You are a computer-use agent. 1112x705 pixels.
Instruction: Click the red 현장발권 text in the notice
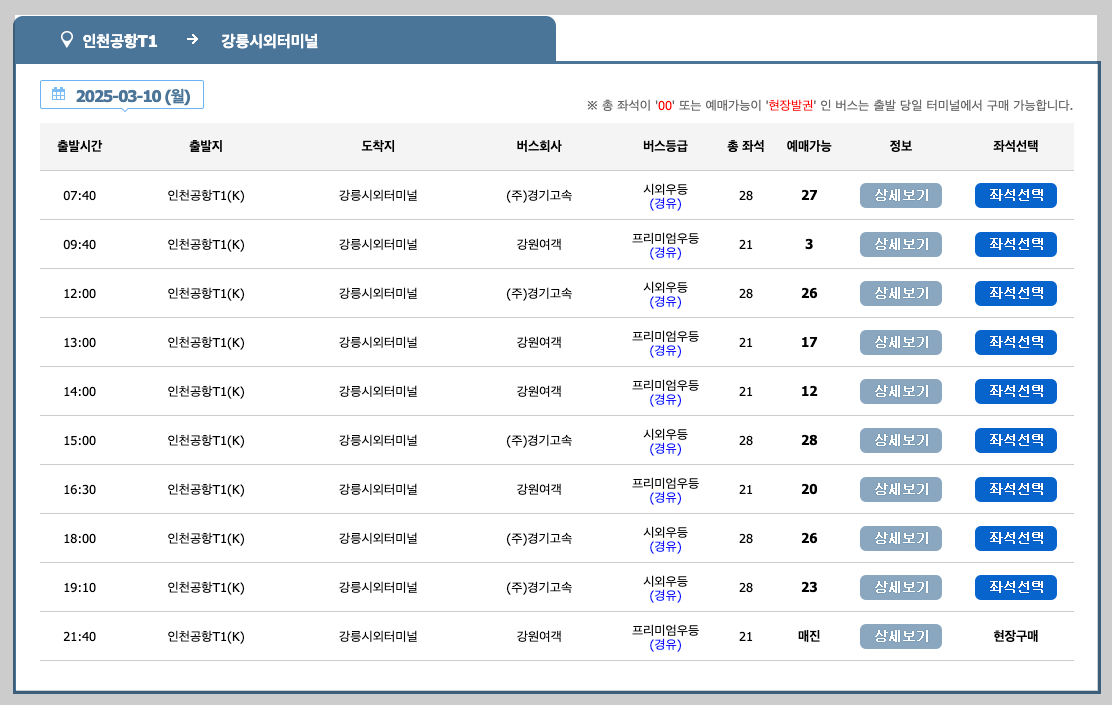[x=791, y=106]
